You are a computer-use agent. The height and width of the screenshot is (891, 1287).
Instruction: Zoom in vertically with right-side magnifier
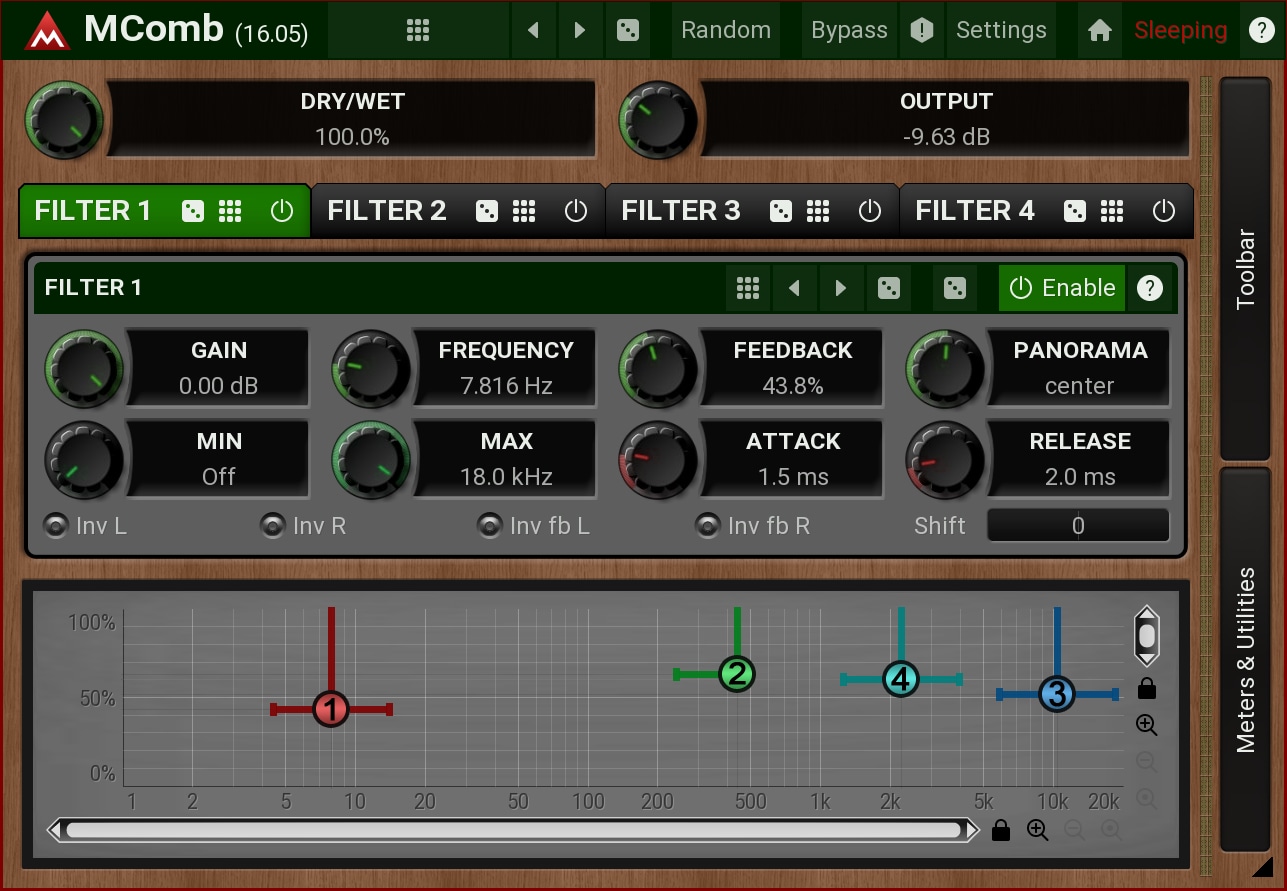pos(1147,725)
